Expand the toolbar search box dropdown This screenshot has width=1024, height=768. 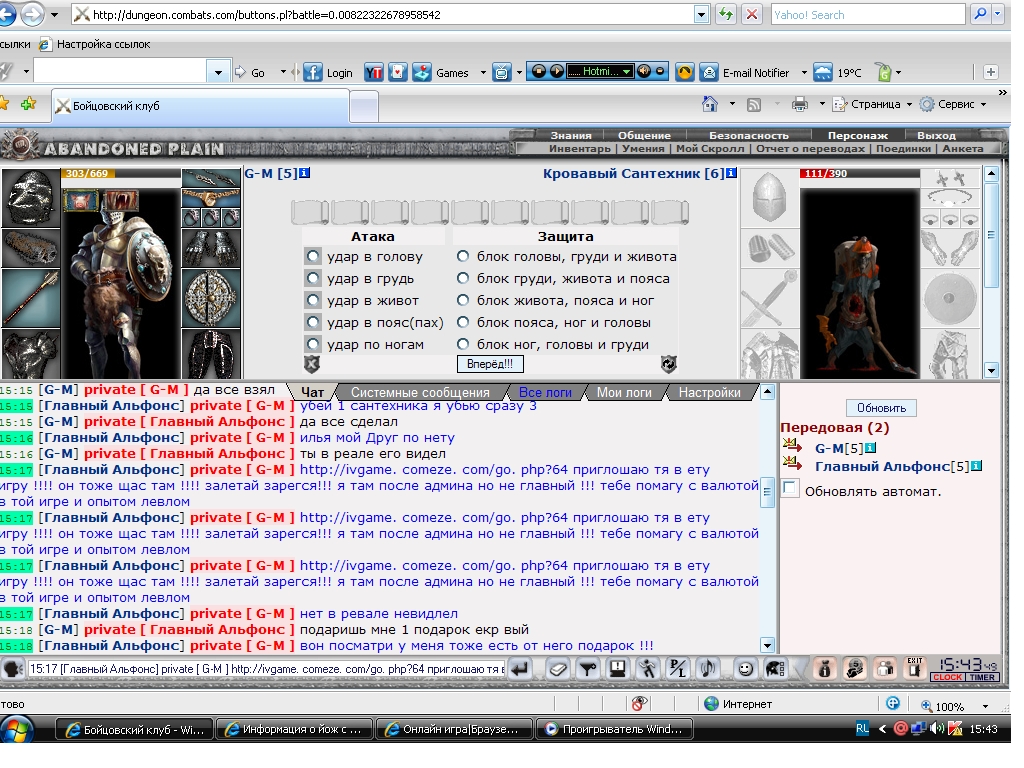pos(218,72)
